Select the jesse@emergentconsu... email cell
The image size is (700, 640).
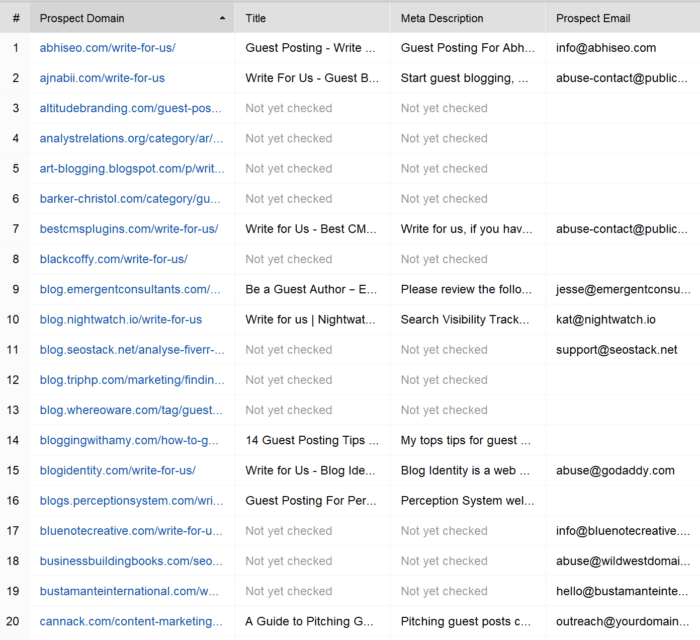coord(623,289)
